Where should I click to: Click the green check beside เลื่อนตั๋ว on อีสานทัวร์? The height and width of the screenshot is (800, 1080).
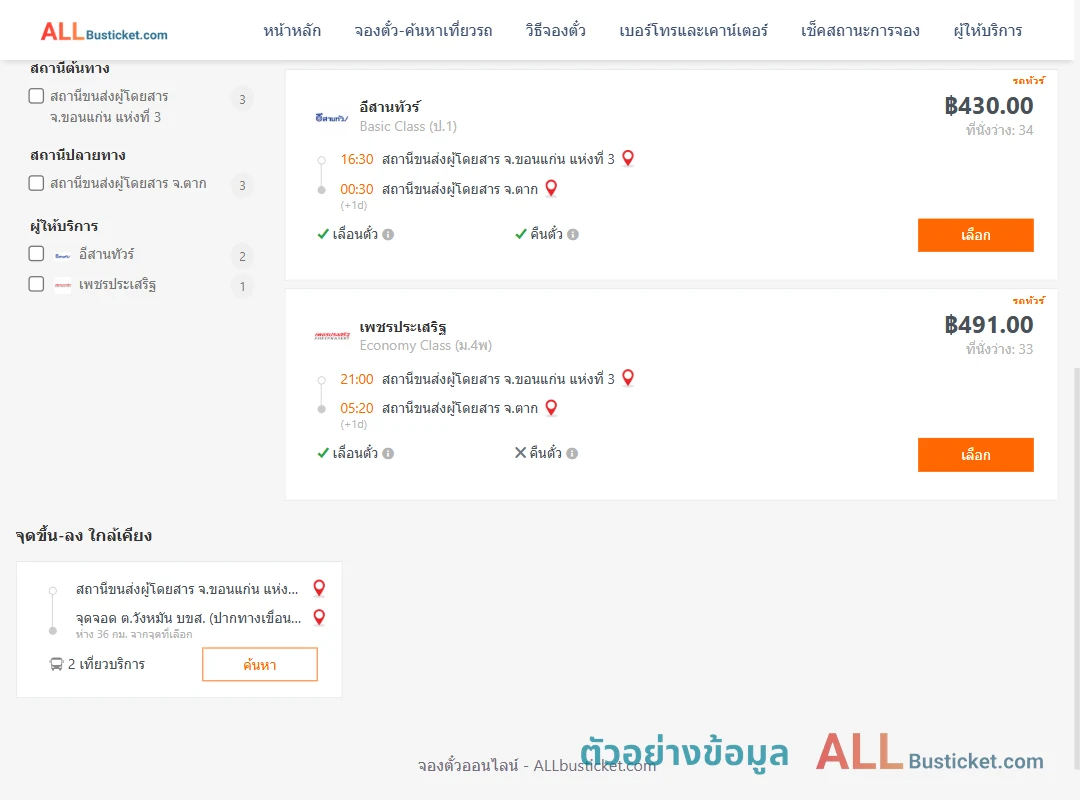[323, 234]
